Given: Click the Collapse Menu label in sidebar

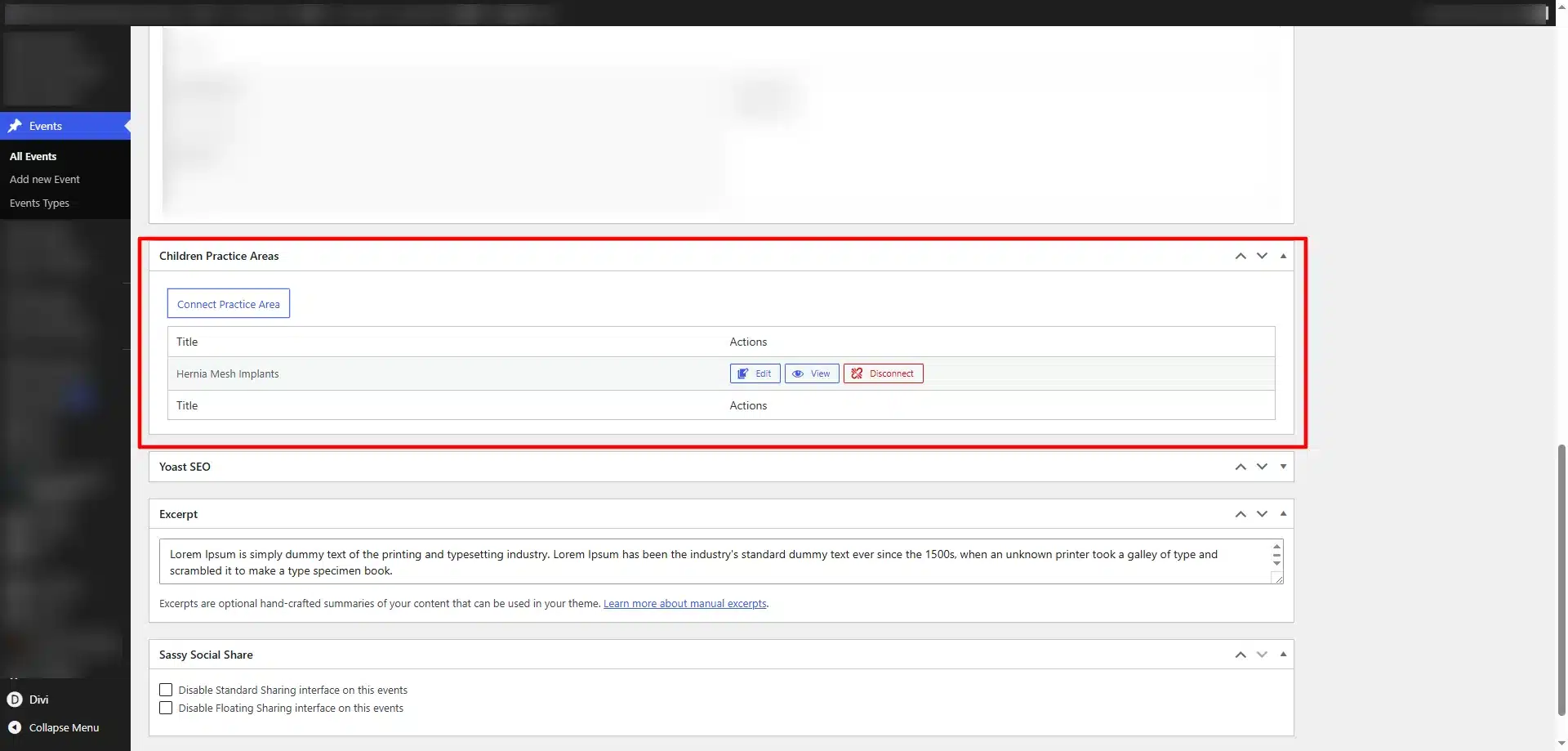Looking at the screenshot, I should (x=64, y=727).
